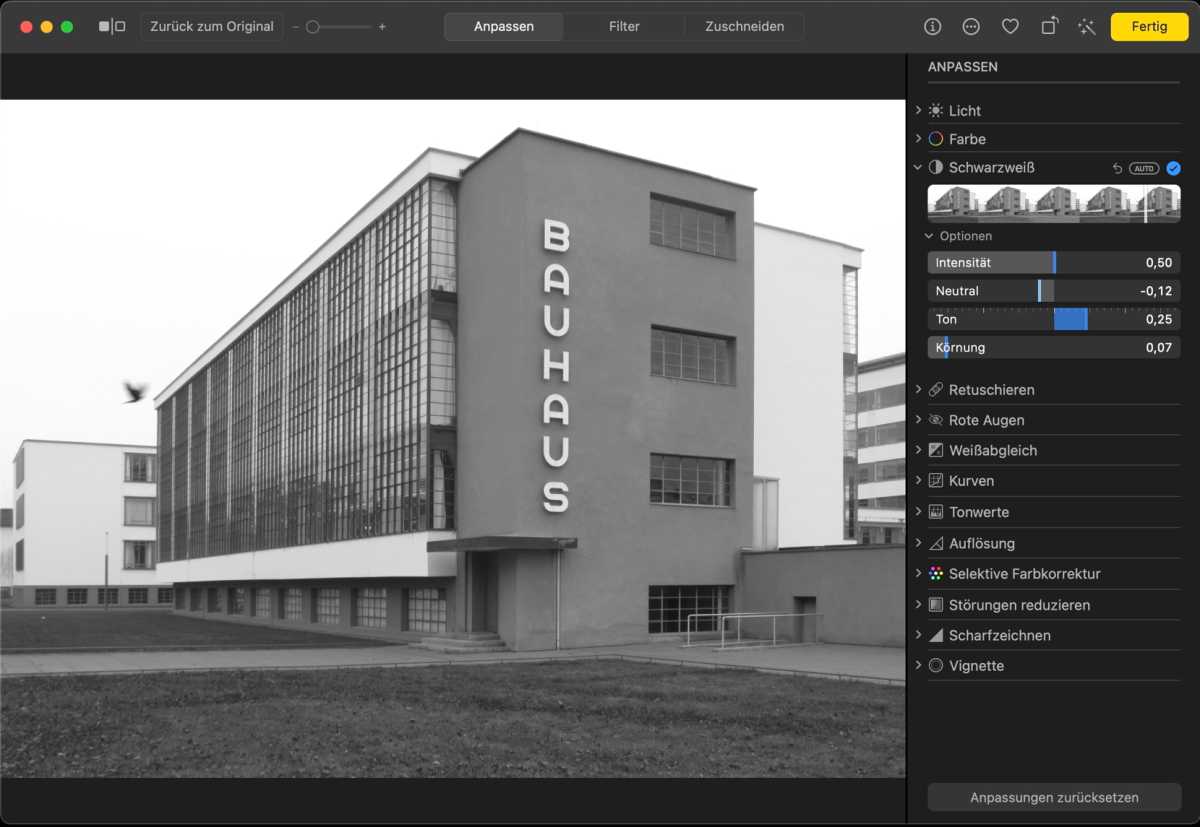Disable Schwarzweiß using the blue checkmark
The height and width of the screenshot is (827, 1200).
tap(1173, 168)
